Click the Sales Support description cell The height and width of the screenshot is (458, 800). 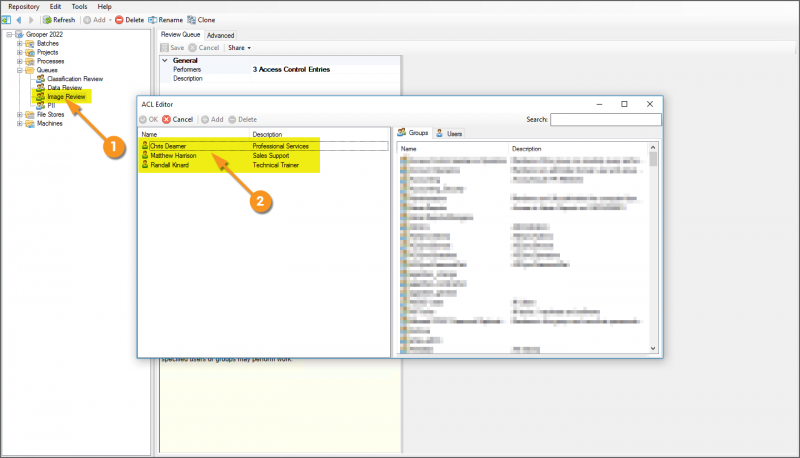coord(271,156)
